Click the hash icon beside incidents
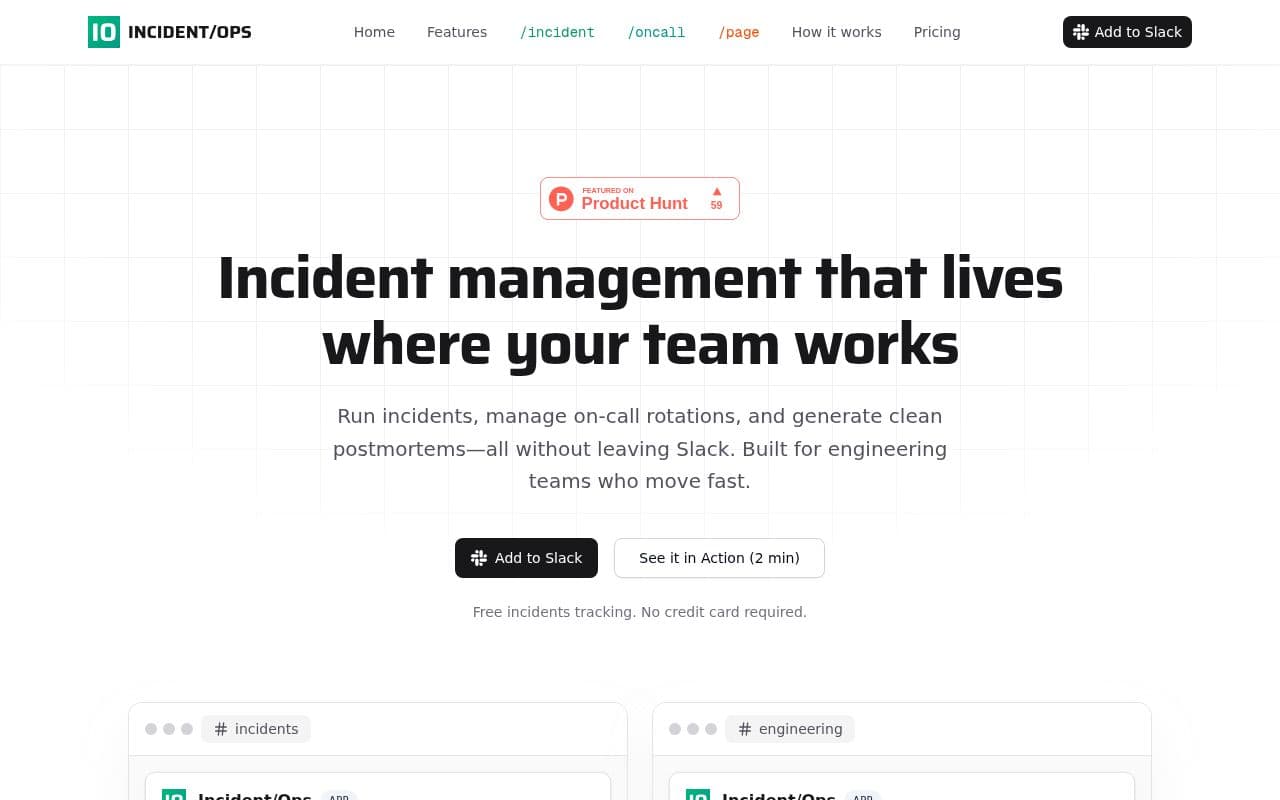 click(221, 729)
